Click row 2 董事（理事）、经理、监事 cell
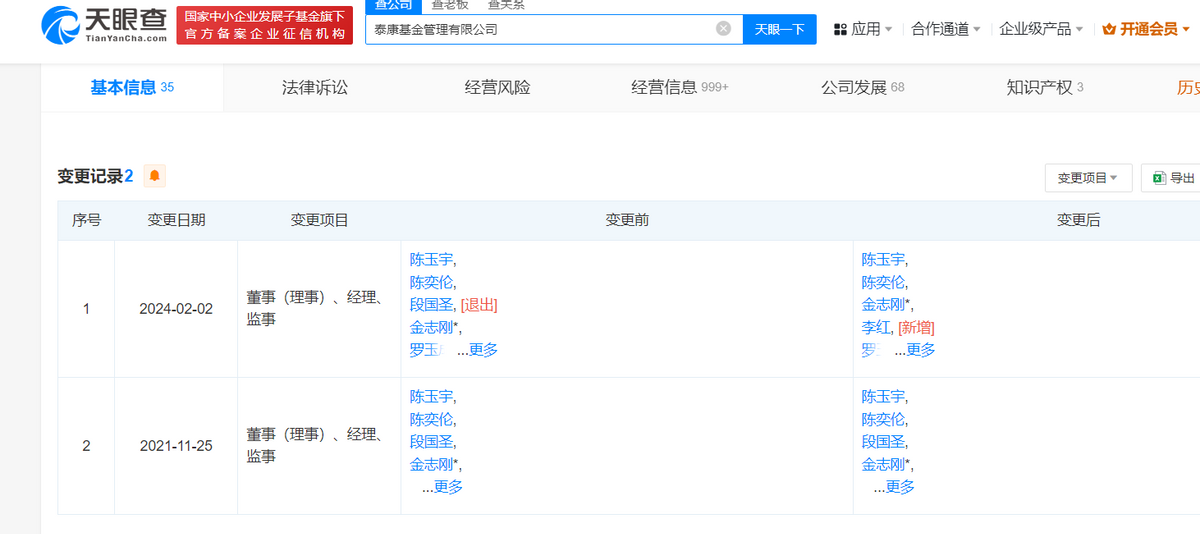Screen dimensions: 1200x534 pos(317,446)
